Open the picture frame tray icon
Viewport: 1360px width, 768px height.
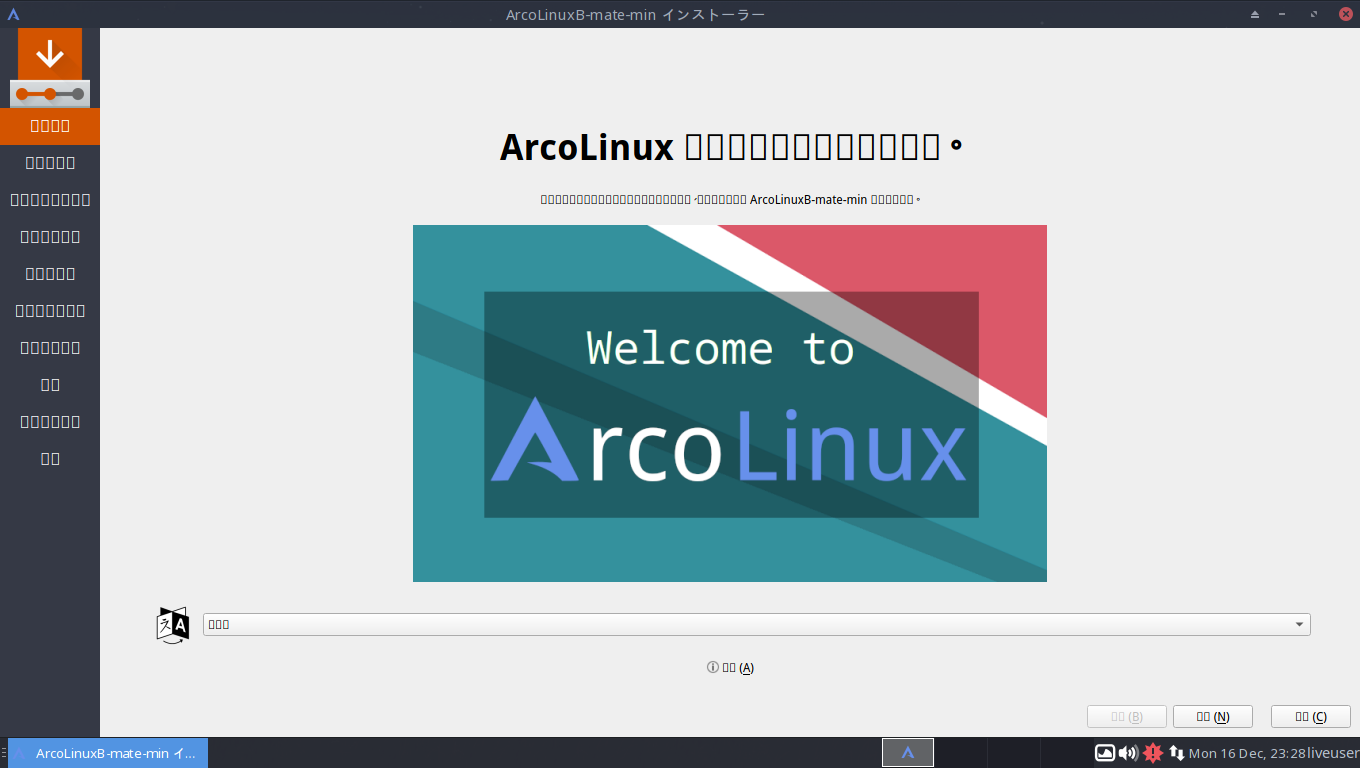[1105, 753]
